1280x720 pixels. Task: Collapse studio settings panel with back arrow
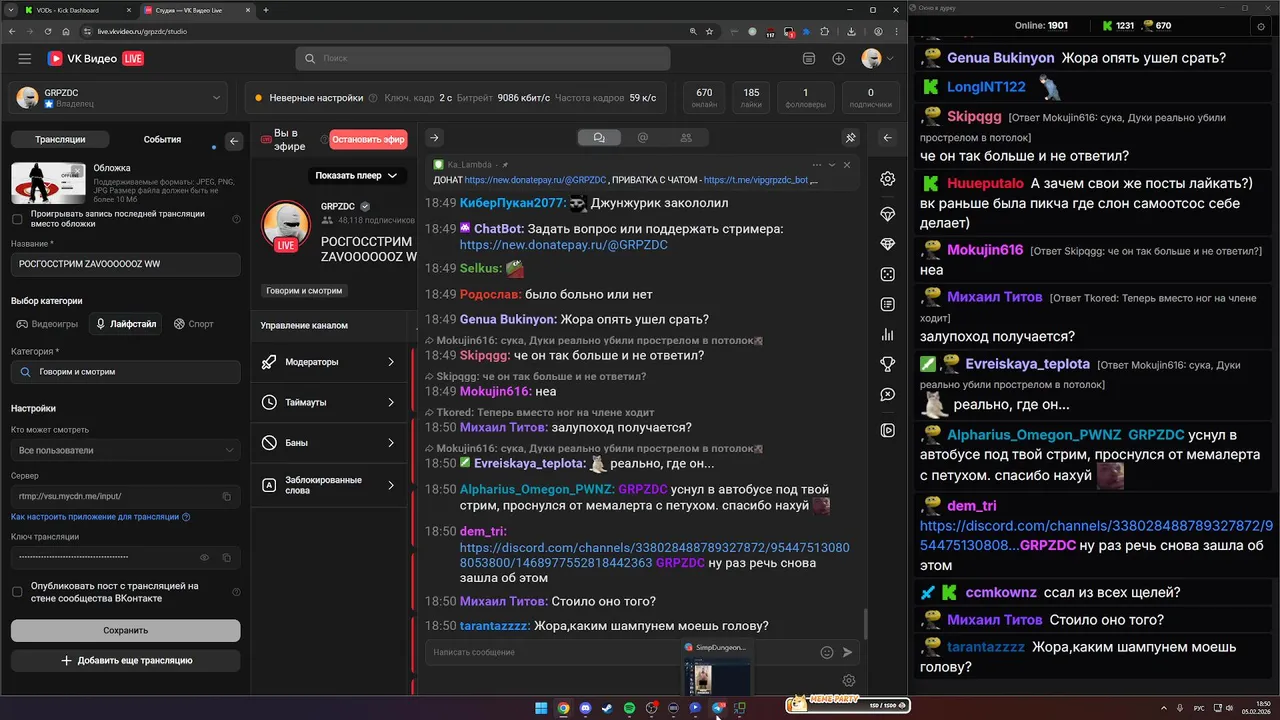234,141
